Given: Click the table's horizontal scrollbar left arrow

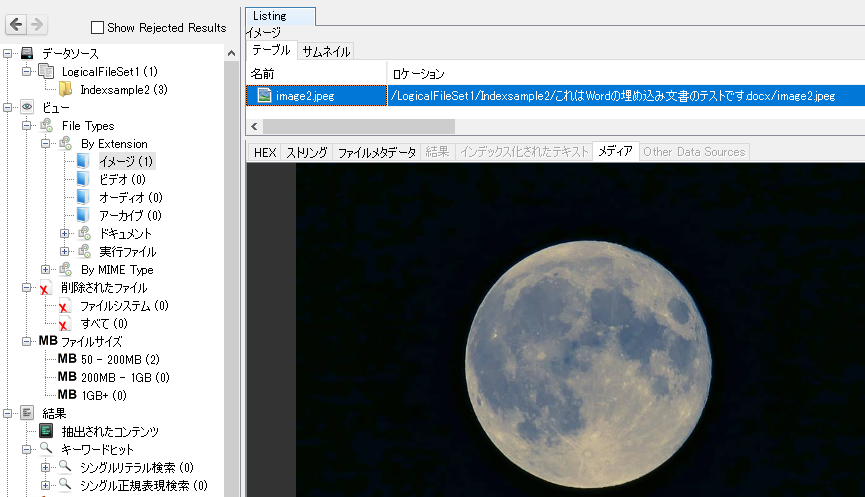Looking at the screenshot, I should pyautogui.click(x=254, y=126).
